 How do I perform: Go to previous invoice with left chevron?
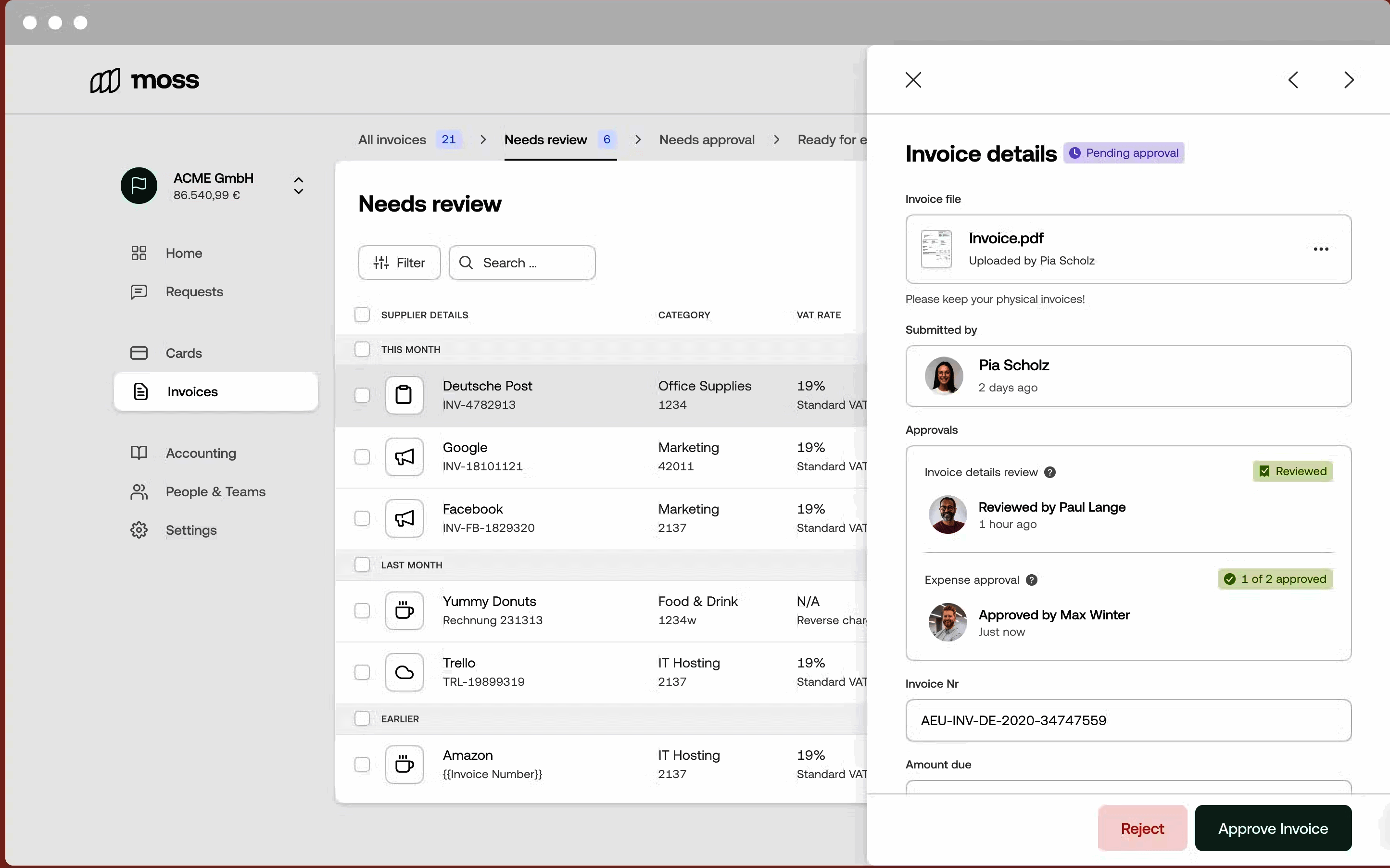coord(1293,80)
